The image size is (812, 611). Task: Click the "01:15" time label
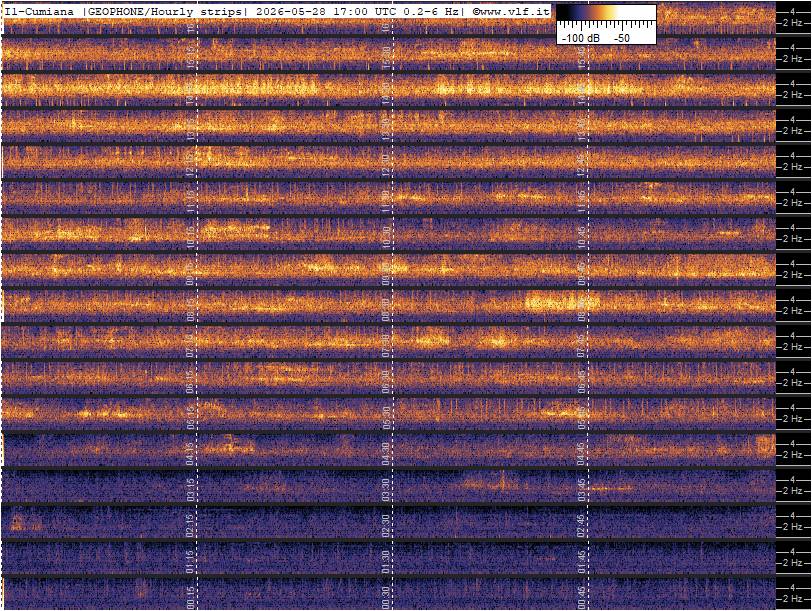point(191,562)
